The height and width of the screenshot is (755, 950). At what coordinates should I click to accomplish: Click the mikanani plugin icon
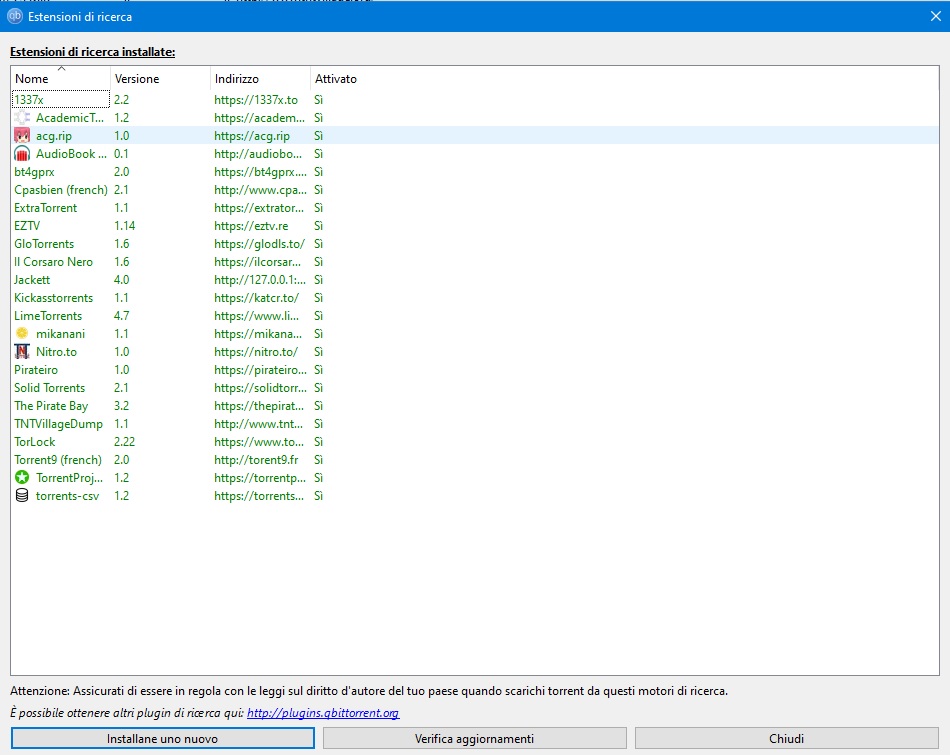pyautogui.click(x=22, y=333)
